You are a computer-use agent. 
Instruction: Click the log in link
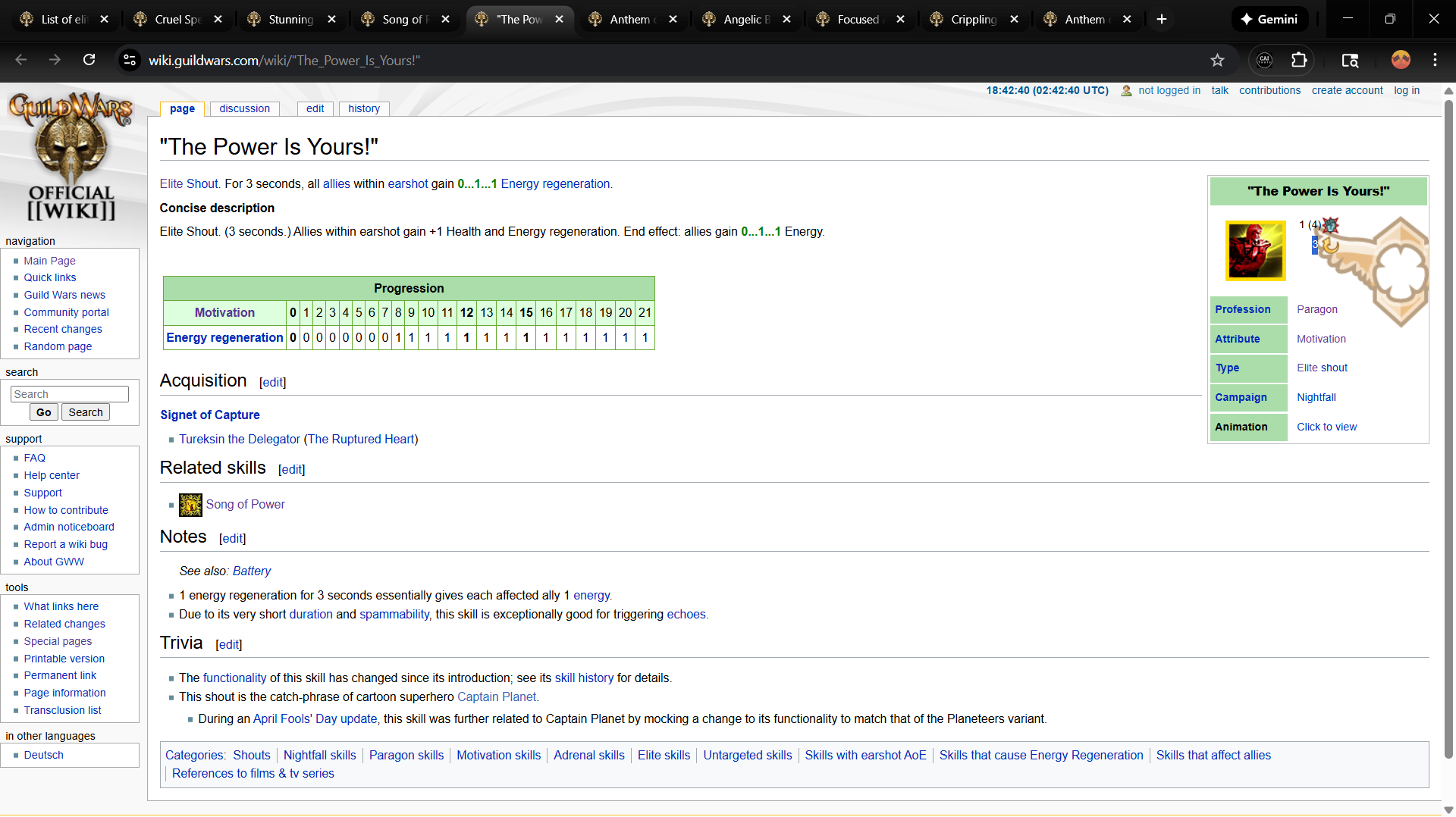tap(1407, 90)
